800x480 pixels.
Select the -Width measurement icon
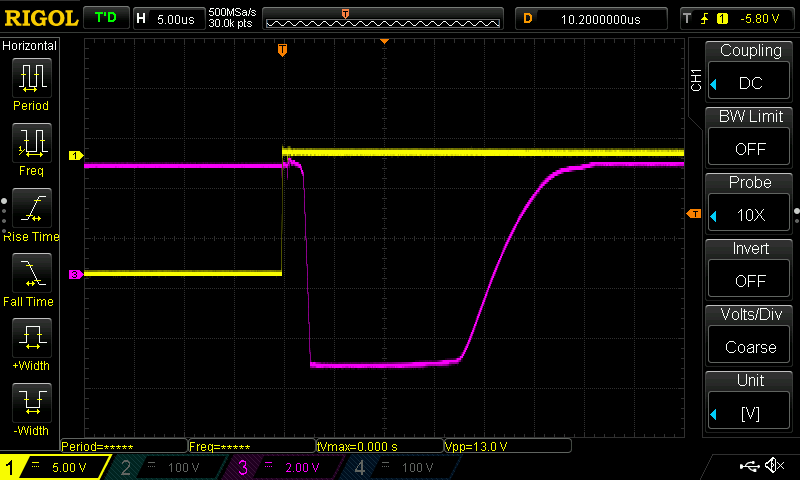pos(32,402)
